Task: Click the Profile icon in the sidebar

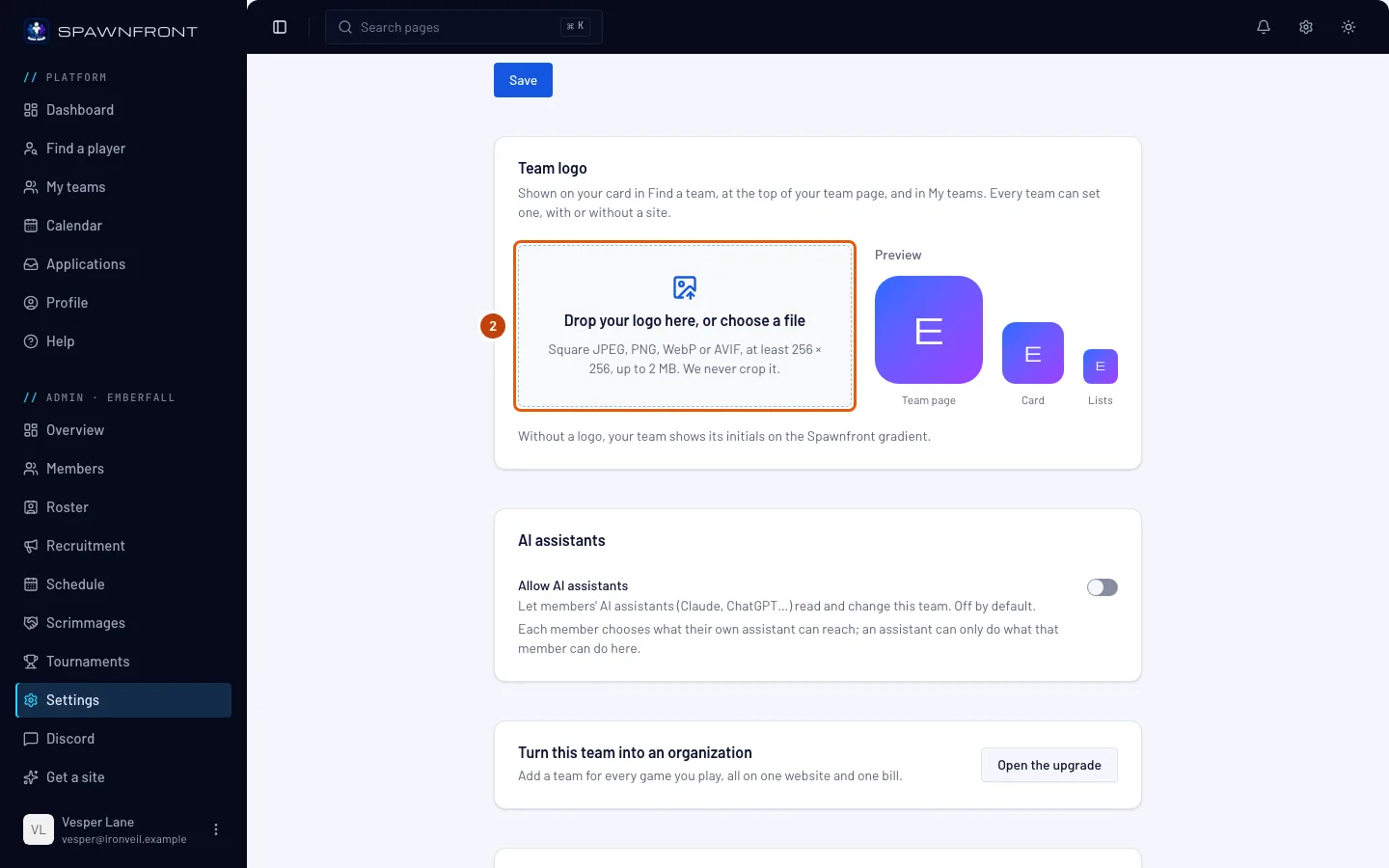Action: coord(31,303)
